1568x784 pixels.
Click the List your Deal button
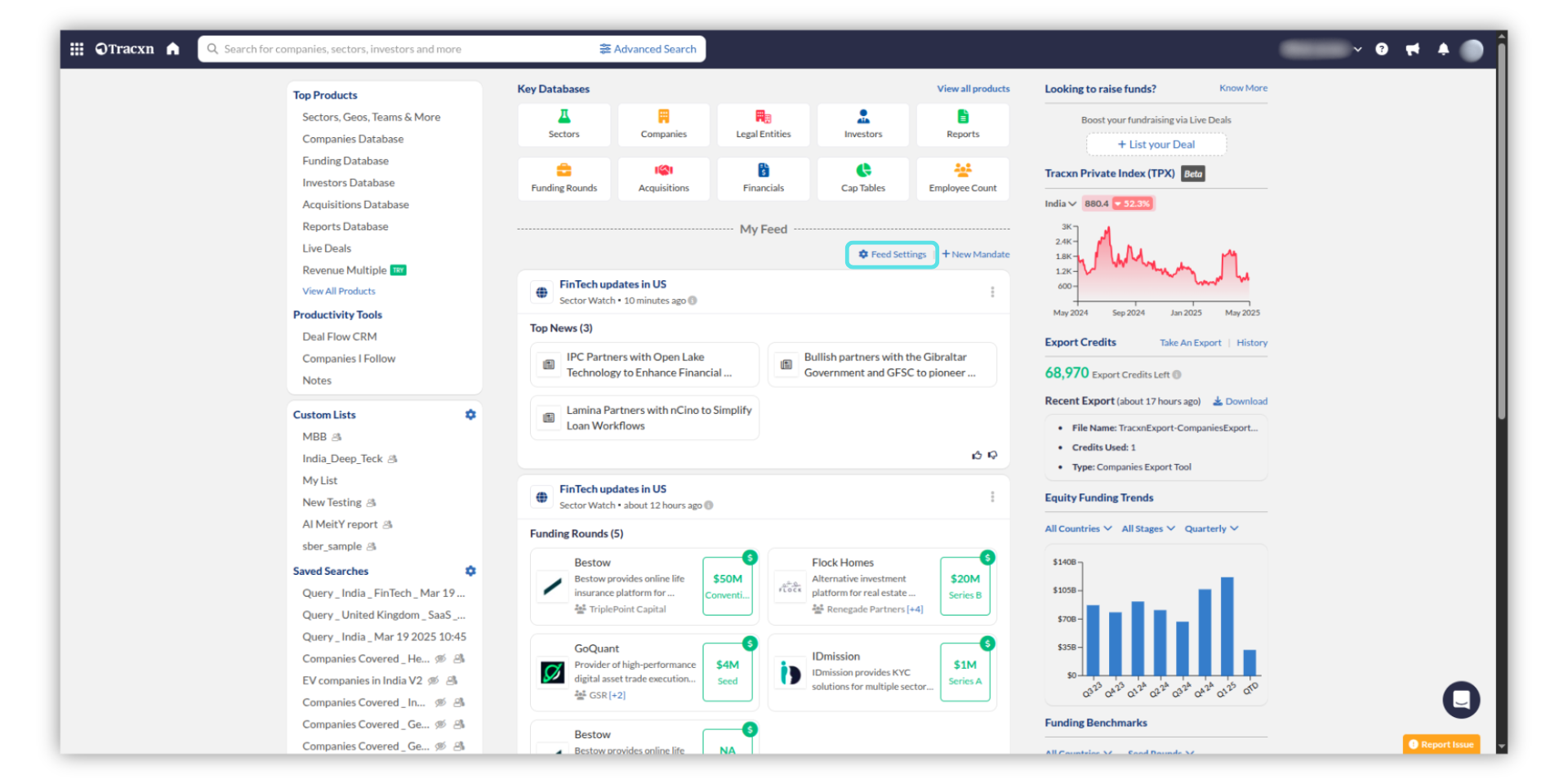click(1156, 145)
